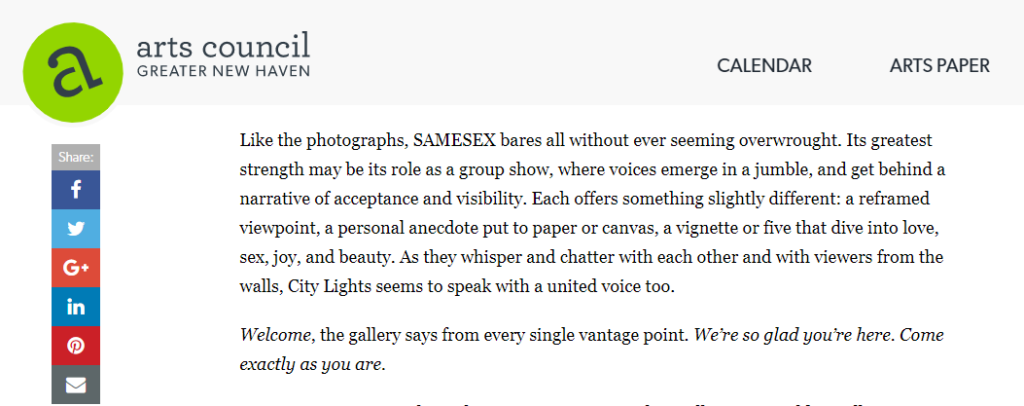Post the article to LinkedIn
The height and width of the screenshot is (406, 1024).
tap(76, 307)
